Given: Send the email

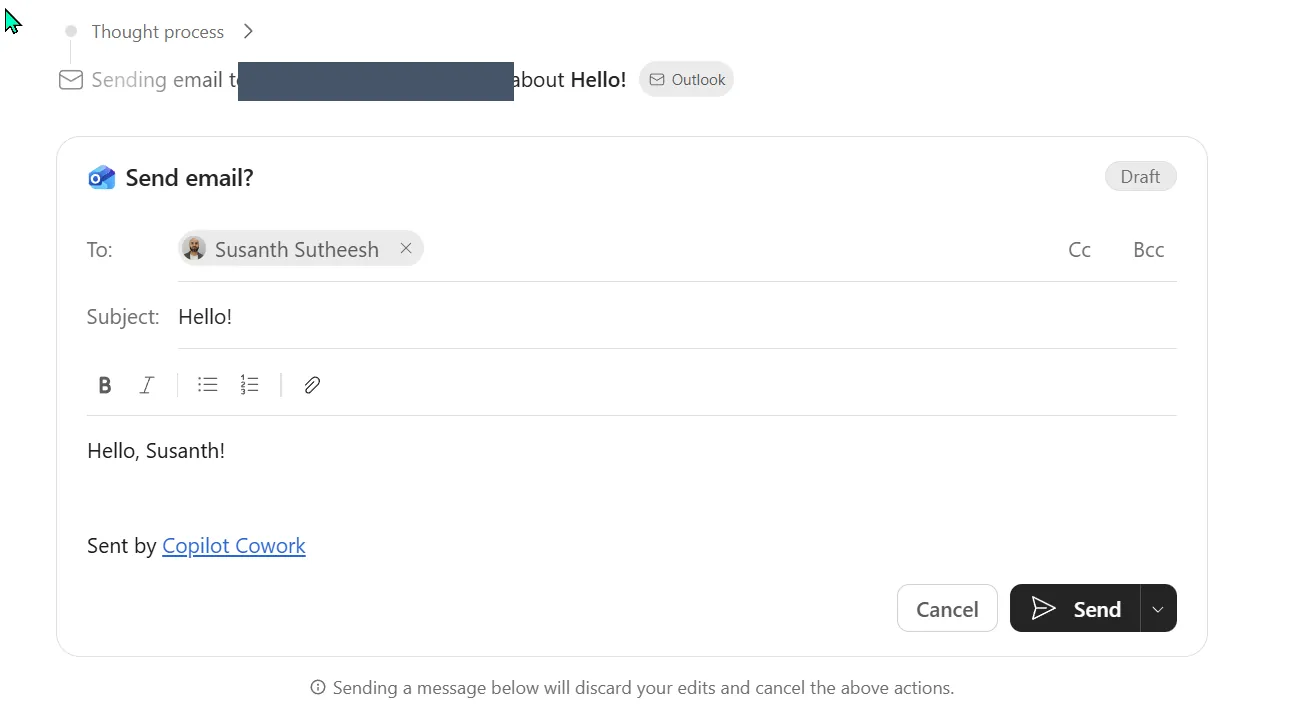Looking at the screenshot, I should point(1075,608).
